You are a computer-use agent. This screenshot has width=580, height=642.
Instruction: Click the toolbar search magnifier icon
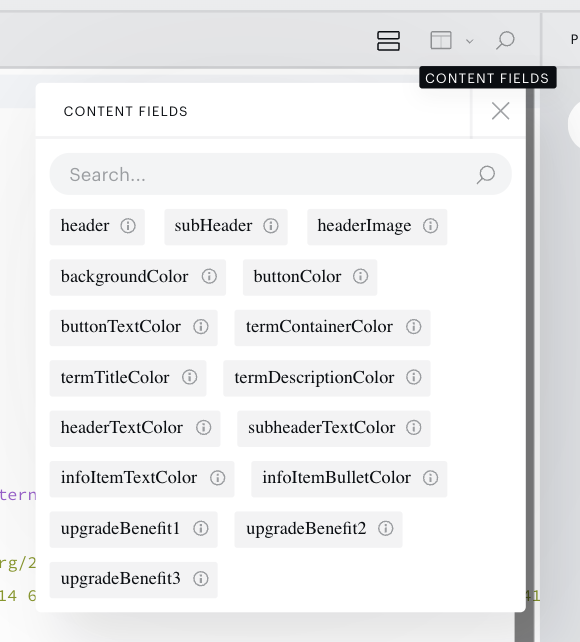coord(505,41)
